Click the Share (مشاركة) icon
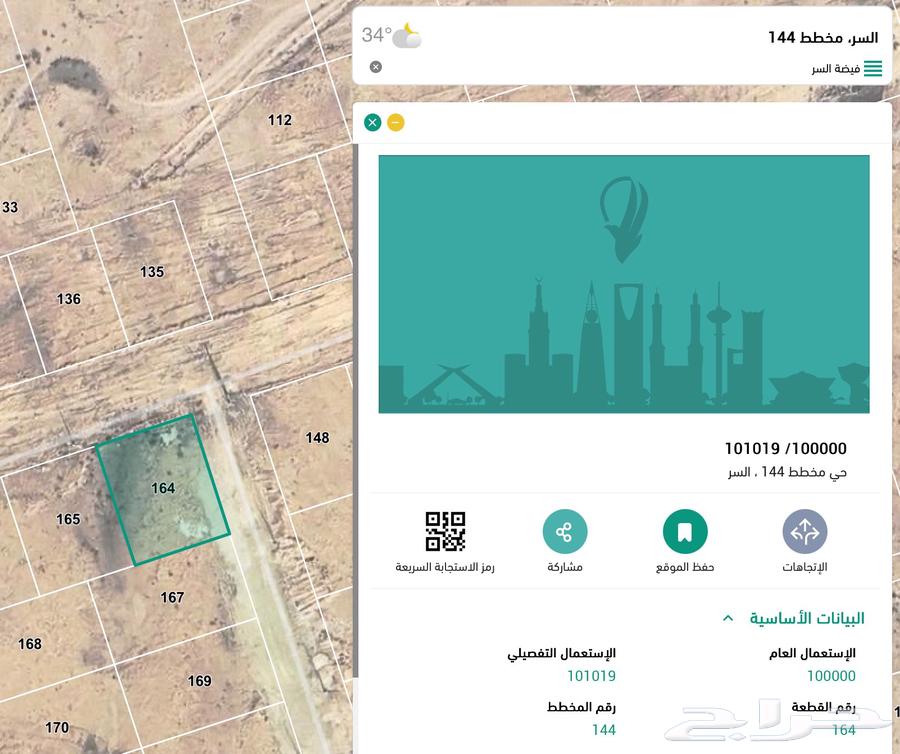The width and height of the screenshot is (900, 754). pyautogui.click(x=565, y=531)
